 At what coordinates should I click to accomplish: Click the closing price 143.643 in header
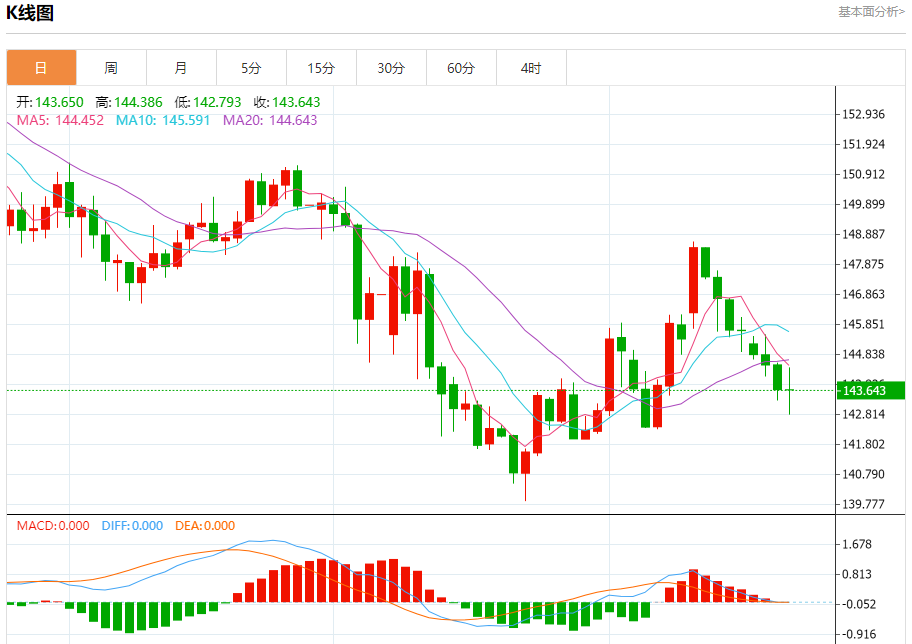296,102
